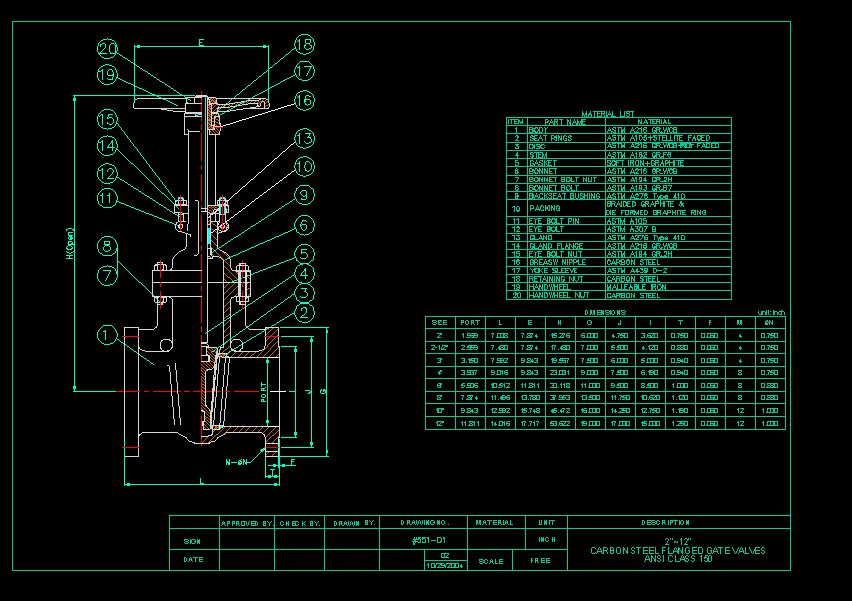The height and width of the screenshot is (601, 852).
Task: Click callout balloon 15 on the valve drawing
Action: [107, 120]
